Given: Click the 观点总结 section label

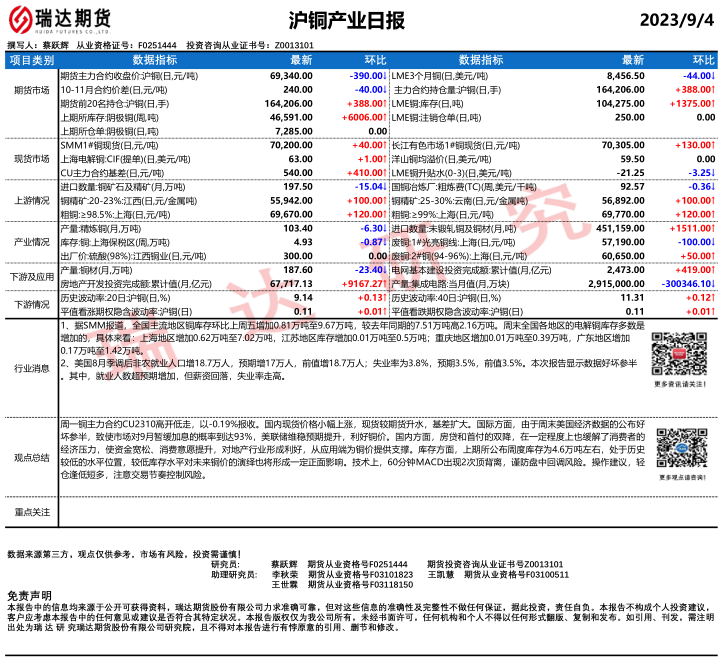Looking at the screenshot, I should click(x=31, y=457).
